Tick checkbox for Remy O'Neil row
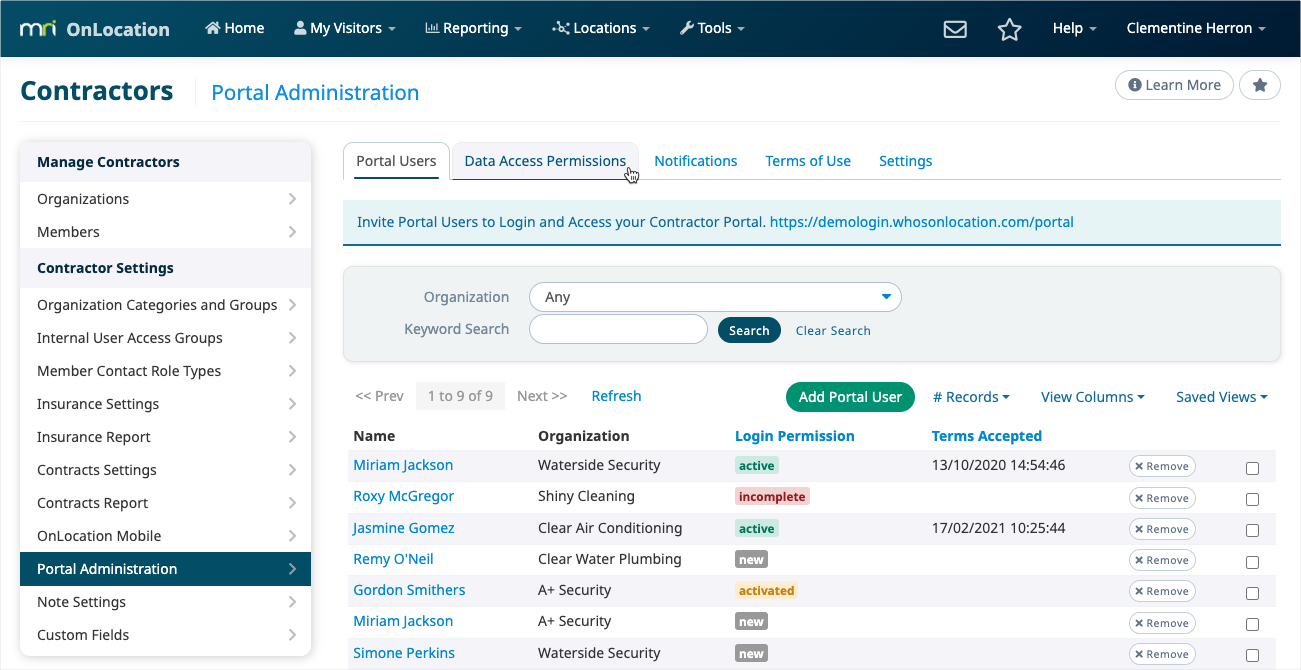Viewport: 1301px width, 670px height. click(1252, 562)
